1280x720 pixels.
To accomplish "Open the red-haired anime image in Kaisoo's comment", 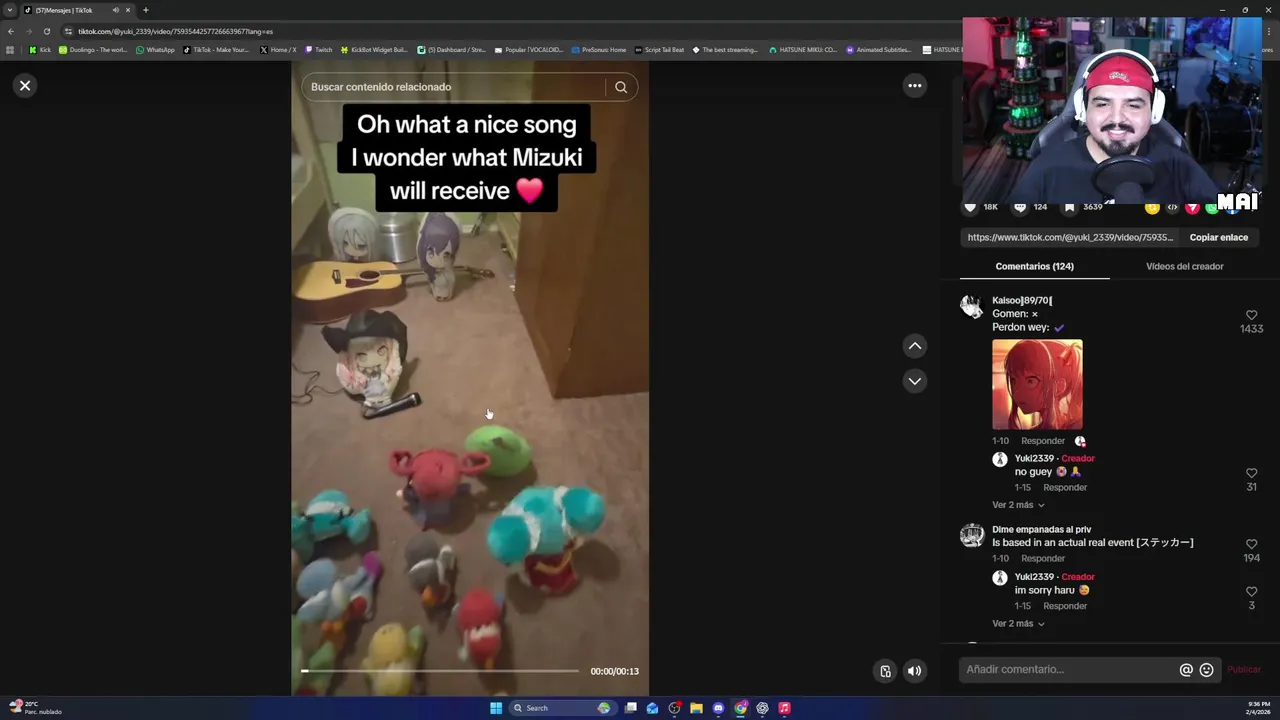I will (x=1037, y=384).
